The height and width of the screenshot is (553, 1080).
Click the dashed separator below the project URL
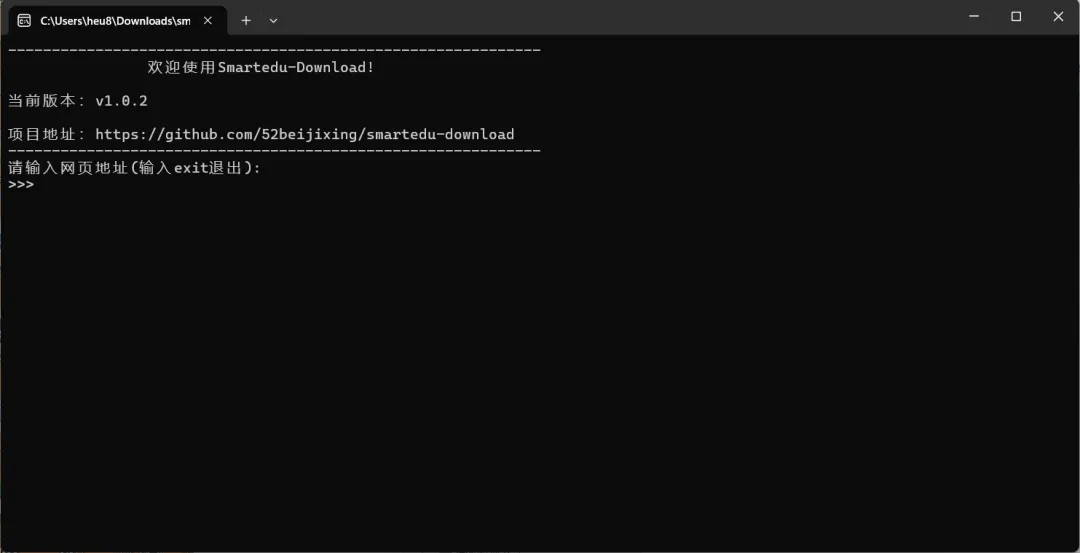[274, 150]
